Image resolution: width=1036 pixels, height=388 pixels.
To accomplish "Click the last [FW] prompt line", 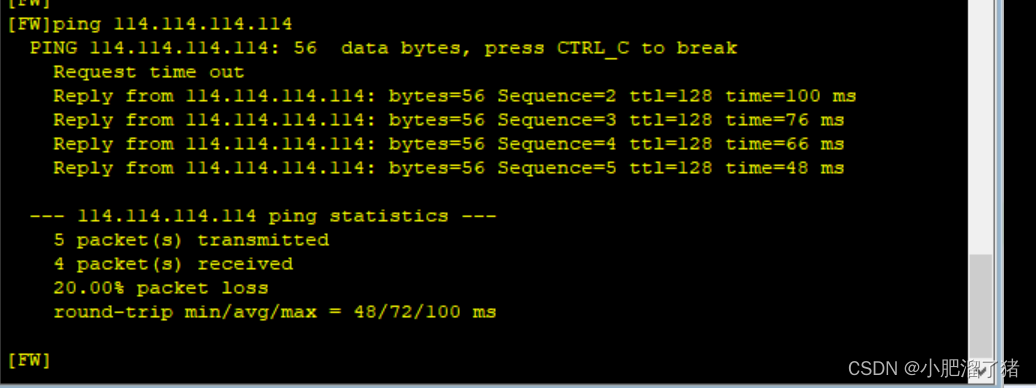I will pyautogui.click(x=29, y=360).
